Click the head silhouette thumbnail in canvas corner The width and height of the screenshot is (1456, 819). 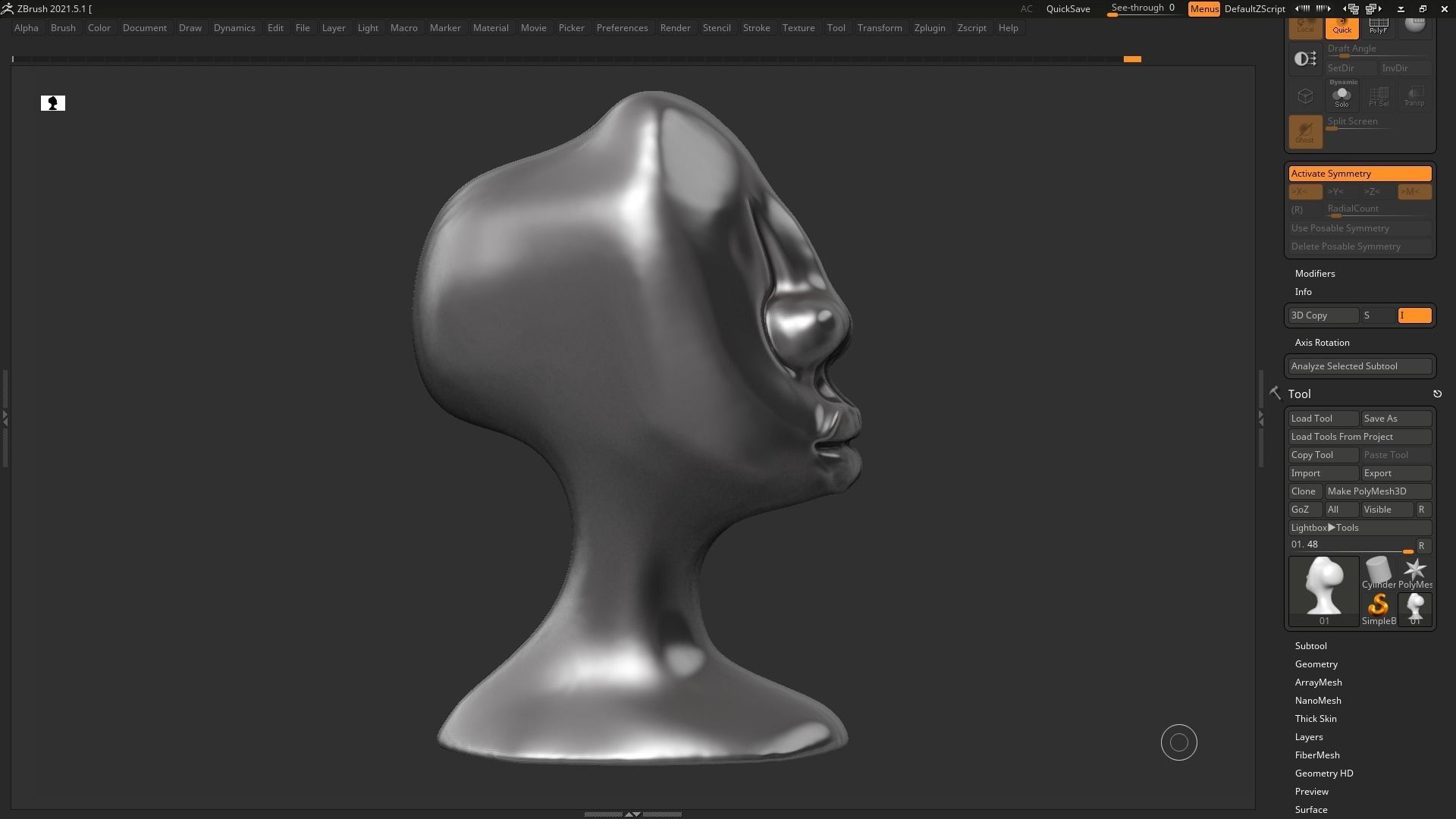click(x=53, y=103)
